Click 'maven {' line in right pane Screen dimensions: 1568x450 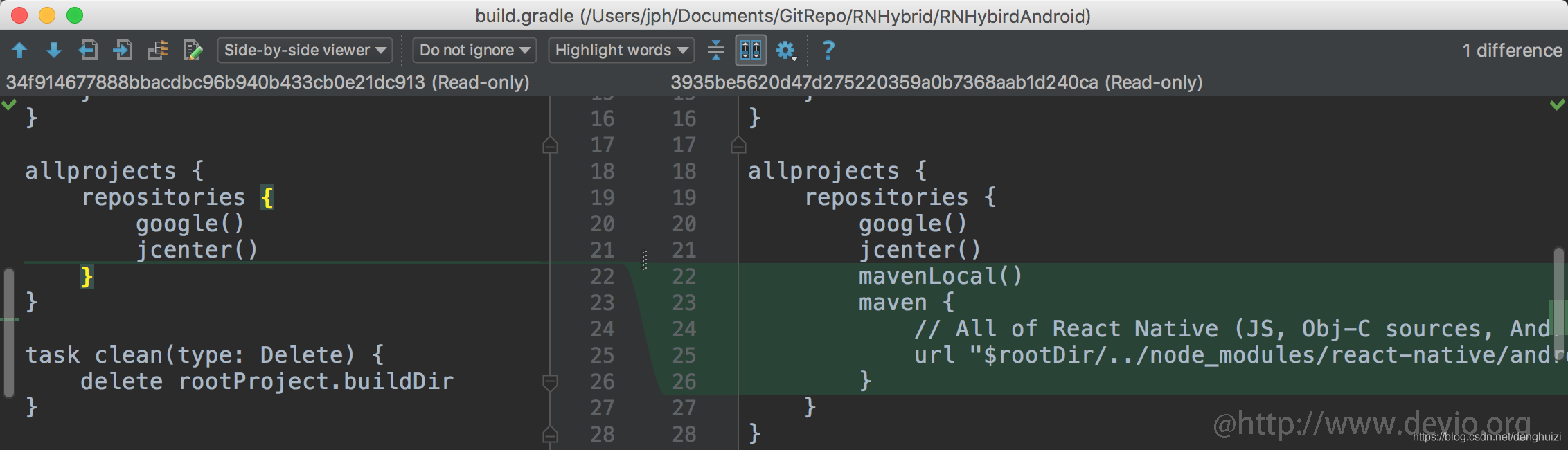[x=907, y=303]
